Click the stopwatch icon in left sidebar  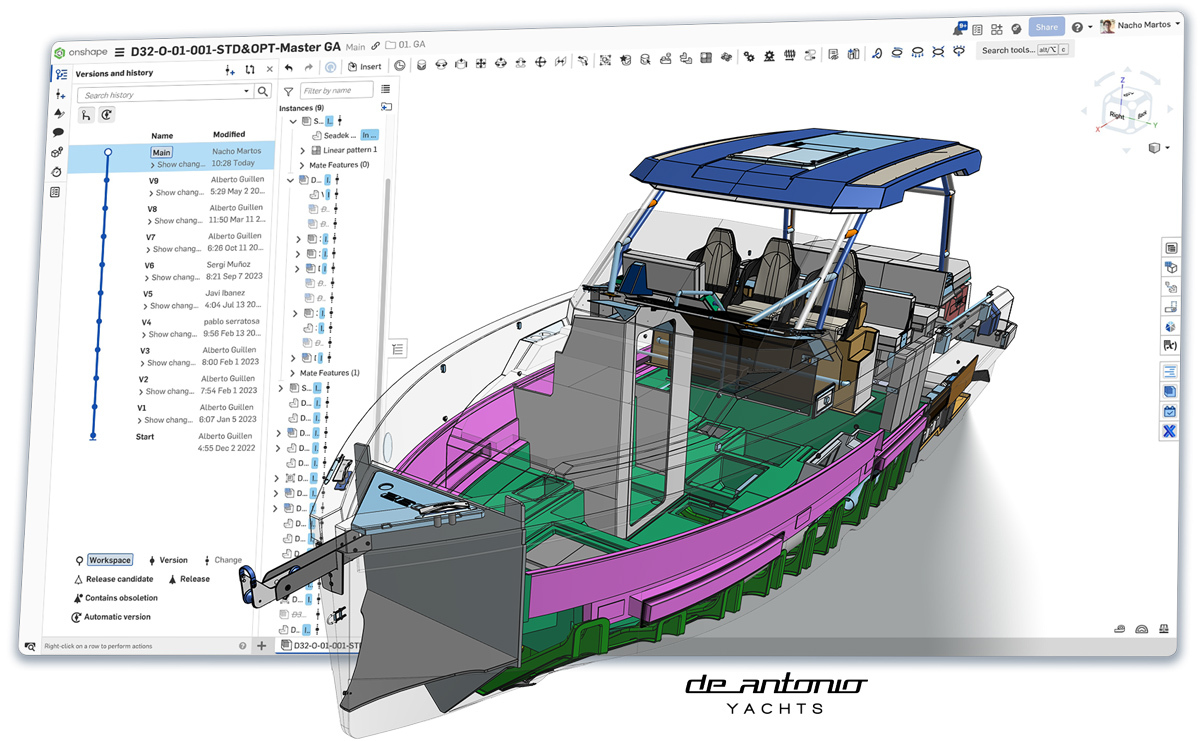pos(56,171)
